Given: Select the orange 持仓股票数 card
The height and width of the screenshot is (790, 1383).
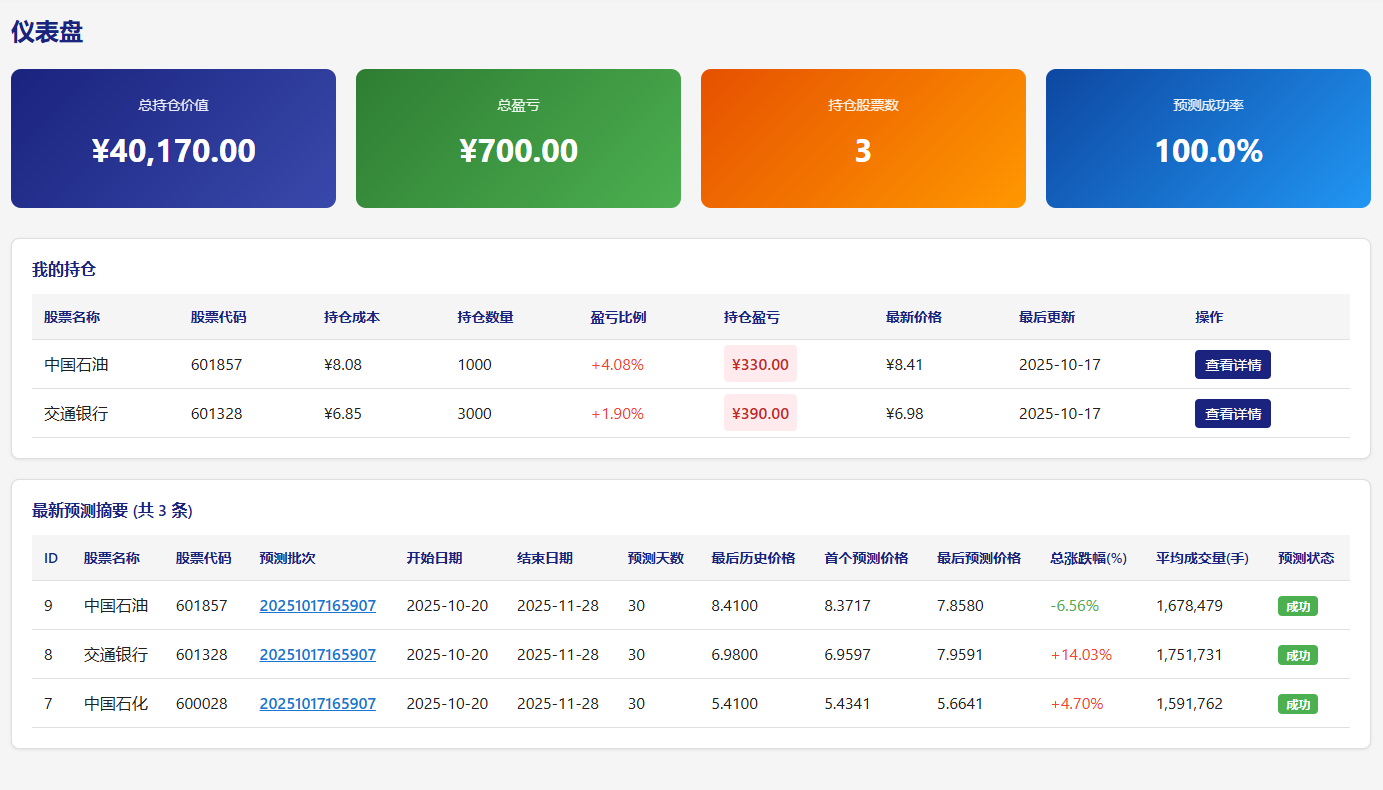Looking at the screenshot, I should (x=863, y=138).
